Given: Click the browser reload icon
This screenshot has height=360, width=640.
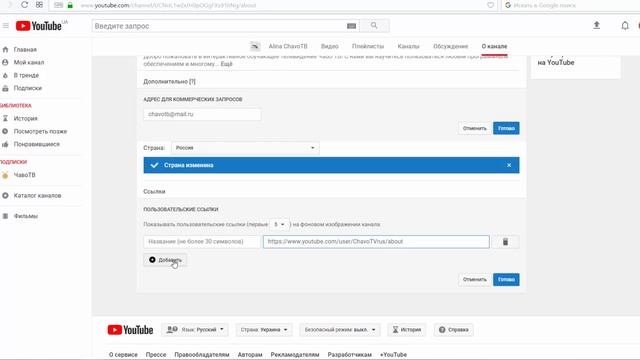Looking at the screenshot, I should point(24,5).
